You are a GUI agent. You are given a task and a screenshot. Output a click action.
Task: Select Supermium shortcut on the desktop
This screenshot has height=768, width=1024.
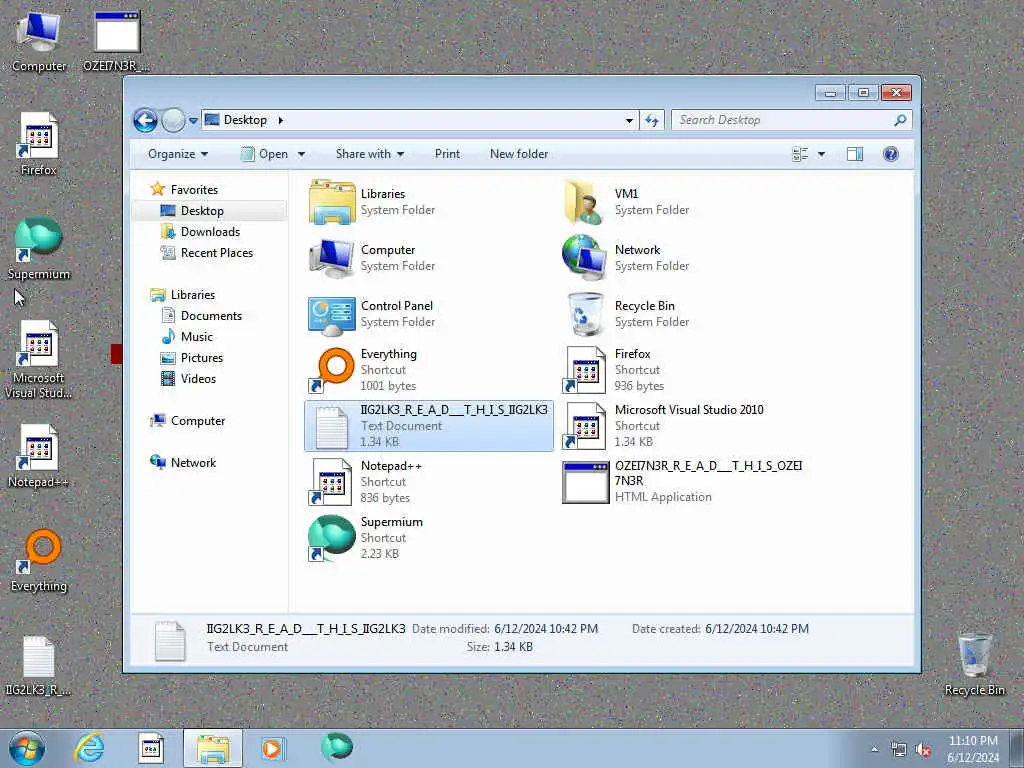(39, 249)
